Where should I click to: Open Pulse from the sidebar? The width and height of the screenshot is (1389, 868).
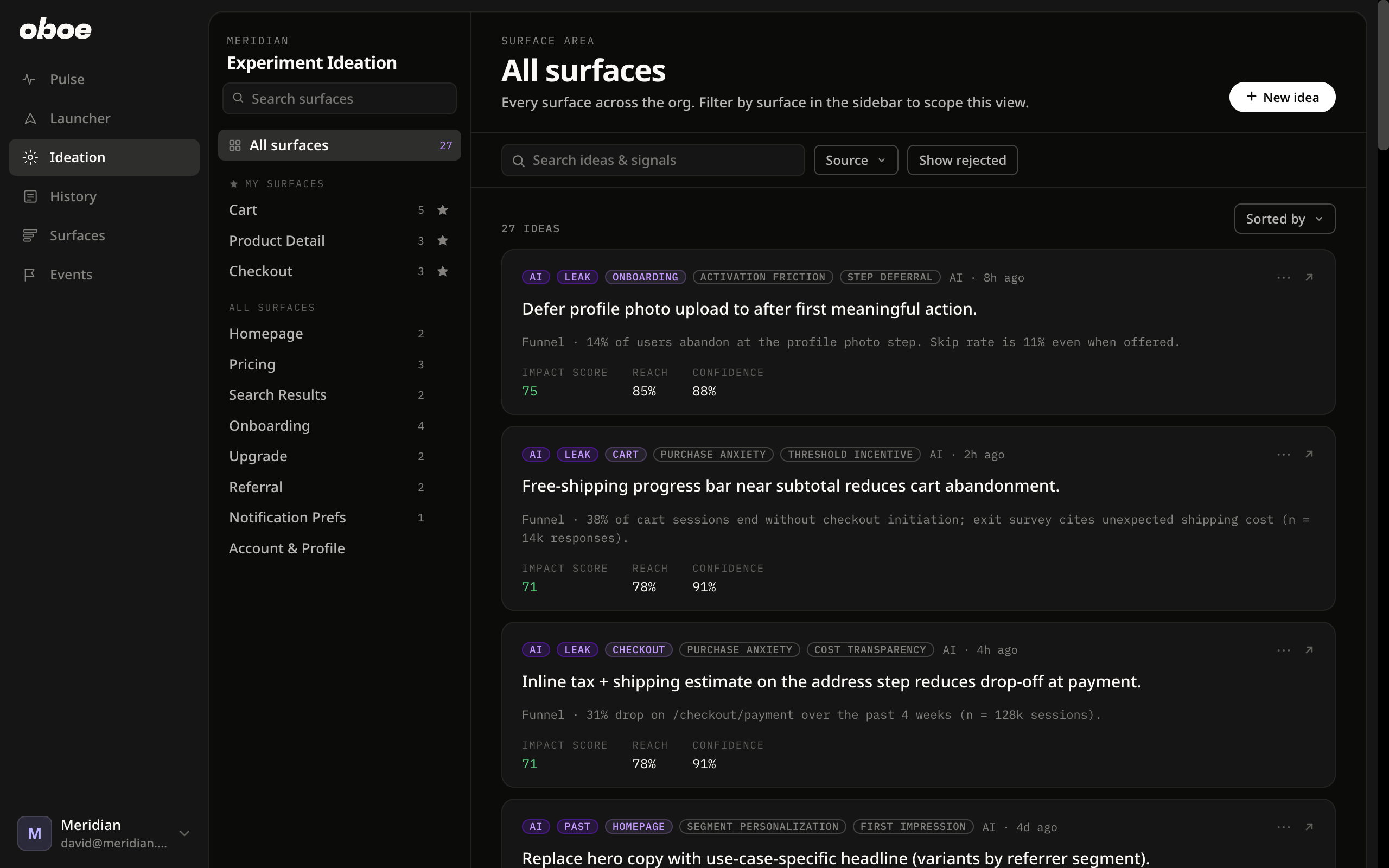[x=104, y=79]
